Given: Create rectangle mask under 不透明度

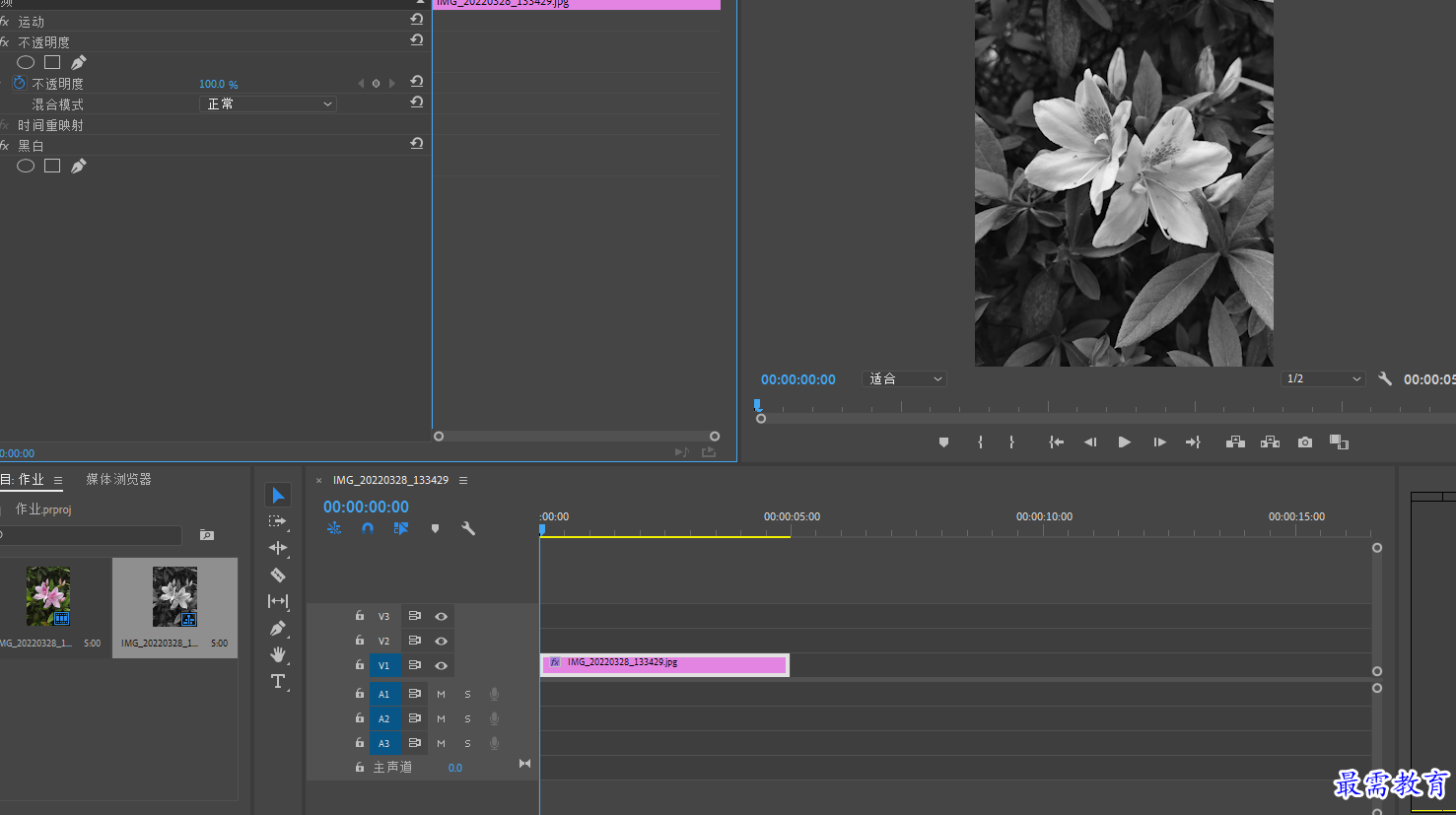Looking at the screenshot, I should (x=52, y=62).
